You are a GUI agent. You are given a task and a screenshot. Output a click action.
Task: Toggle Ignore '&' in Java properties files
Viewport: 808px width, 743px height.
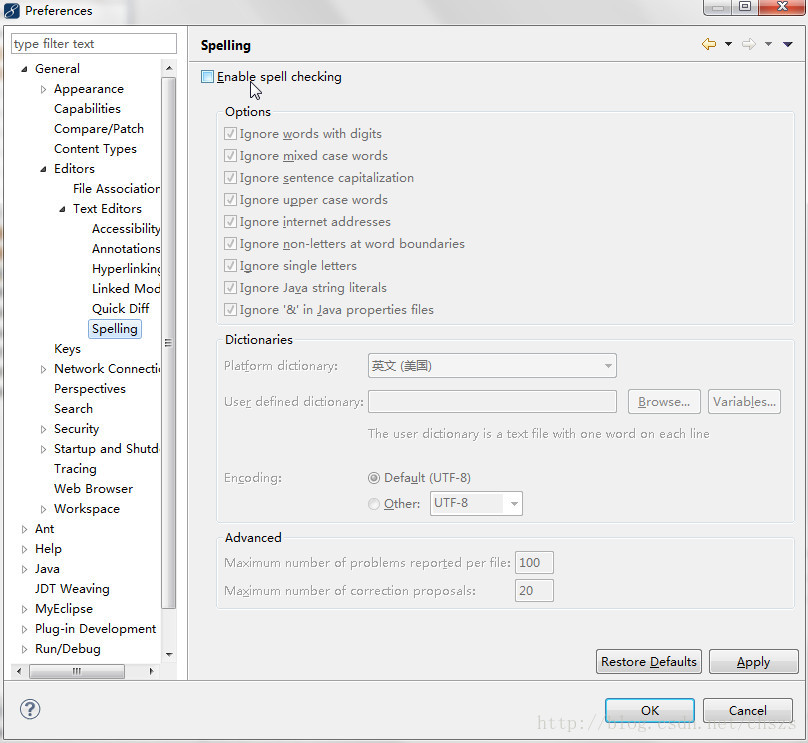pos(230,310)
